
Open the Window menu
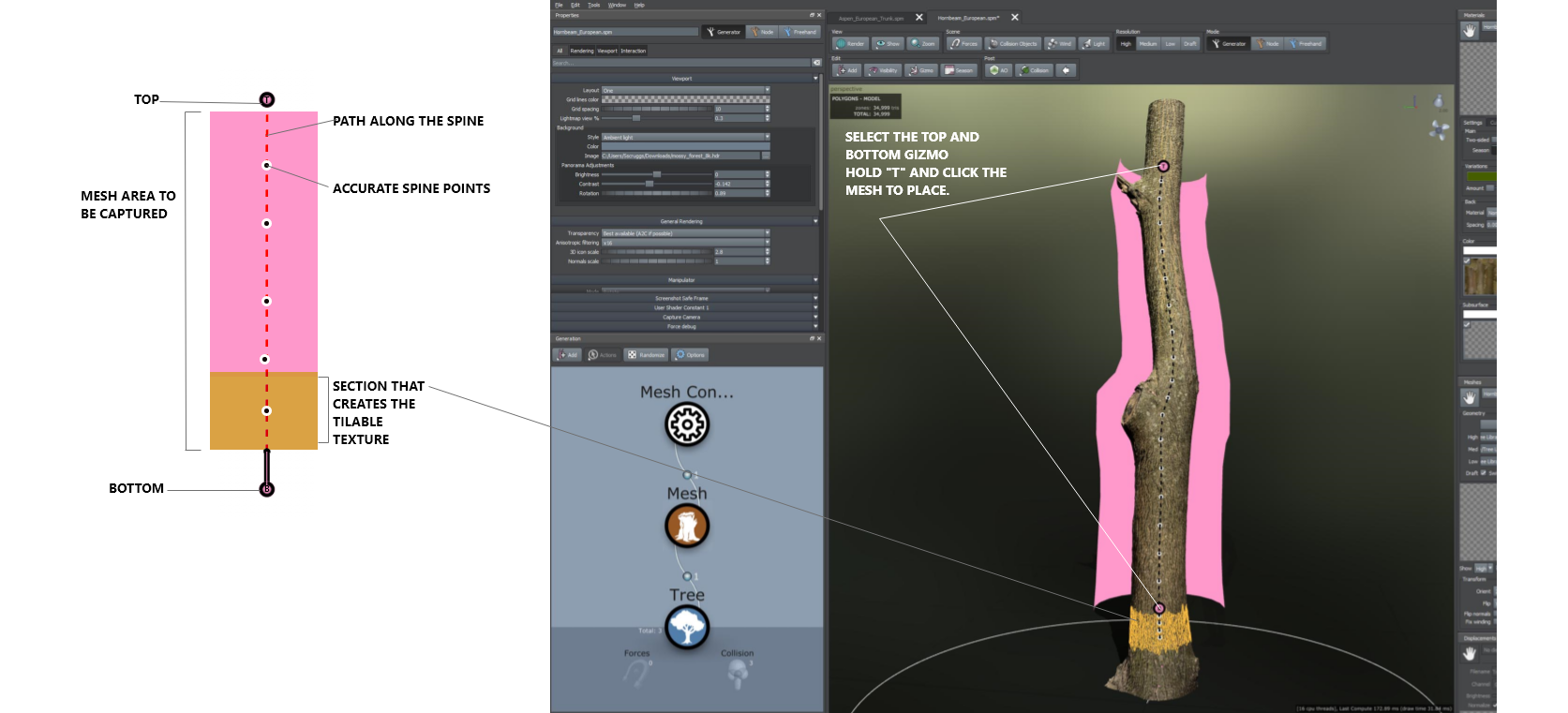click(x=617, y=5)
